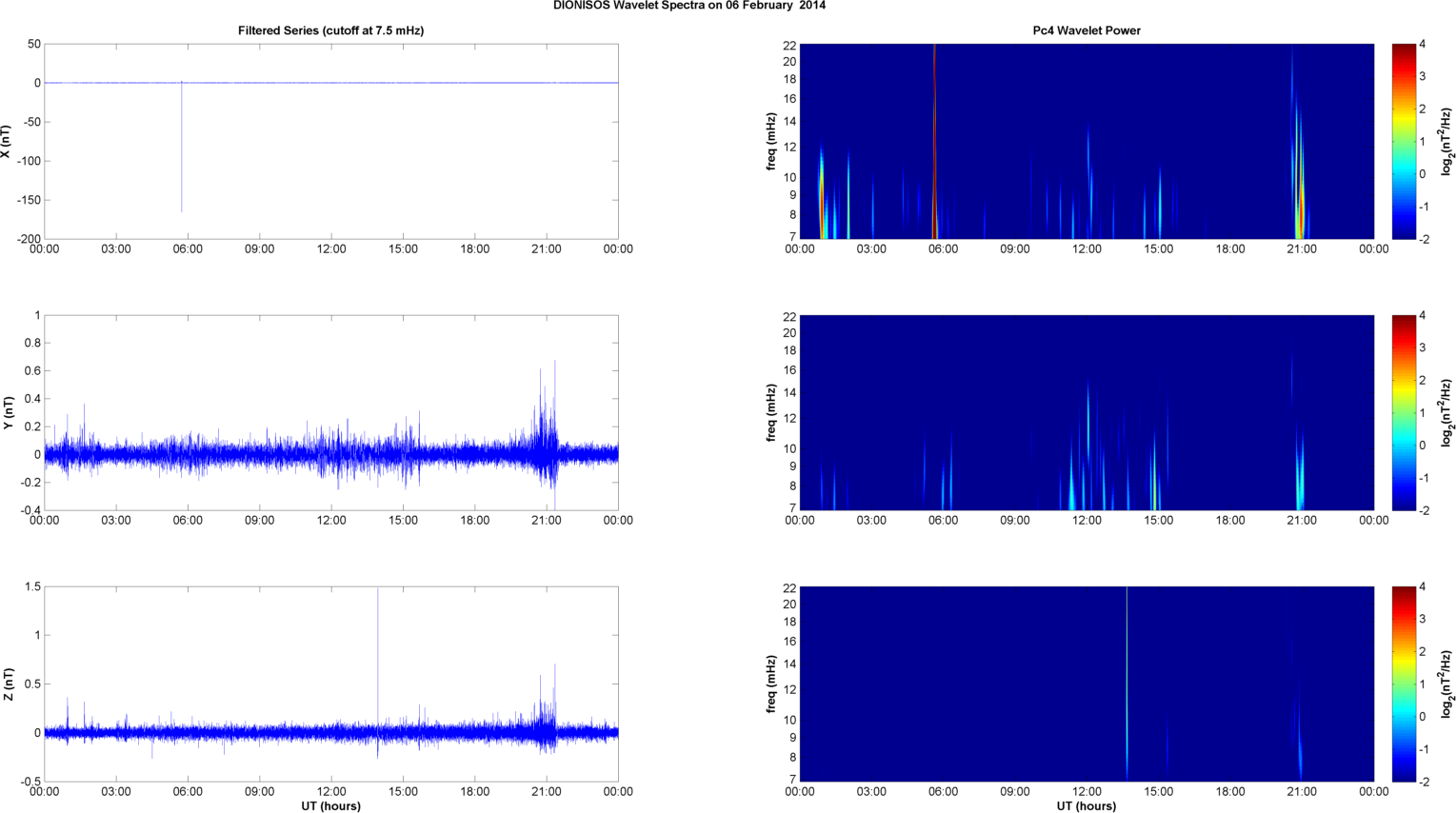Click the log2(nT²/Hz) label beside middle colorbar
1456x813 pixels.
click(1446, 412)
